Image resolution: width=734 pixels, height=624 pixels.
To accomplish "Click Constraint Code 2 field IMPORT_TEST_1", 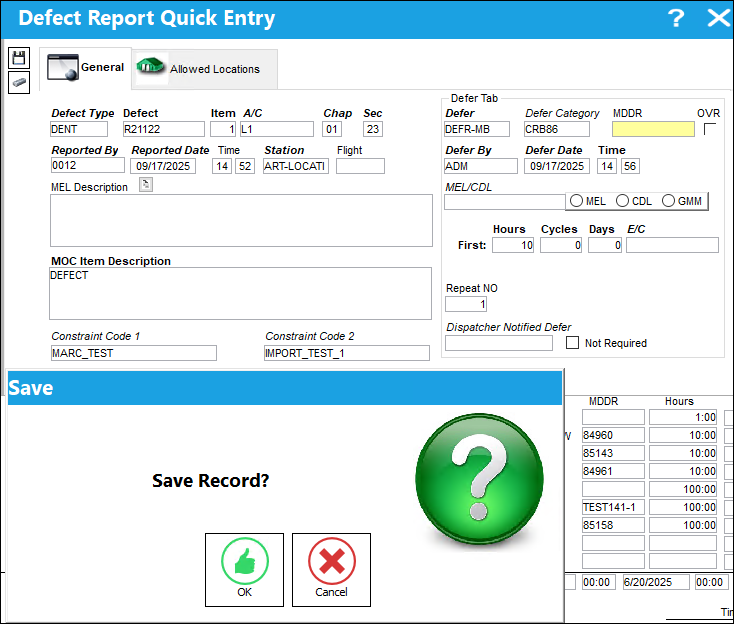I will click(346, 353).
